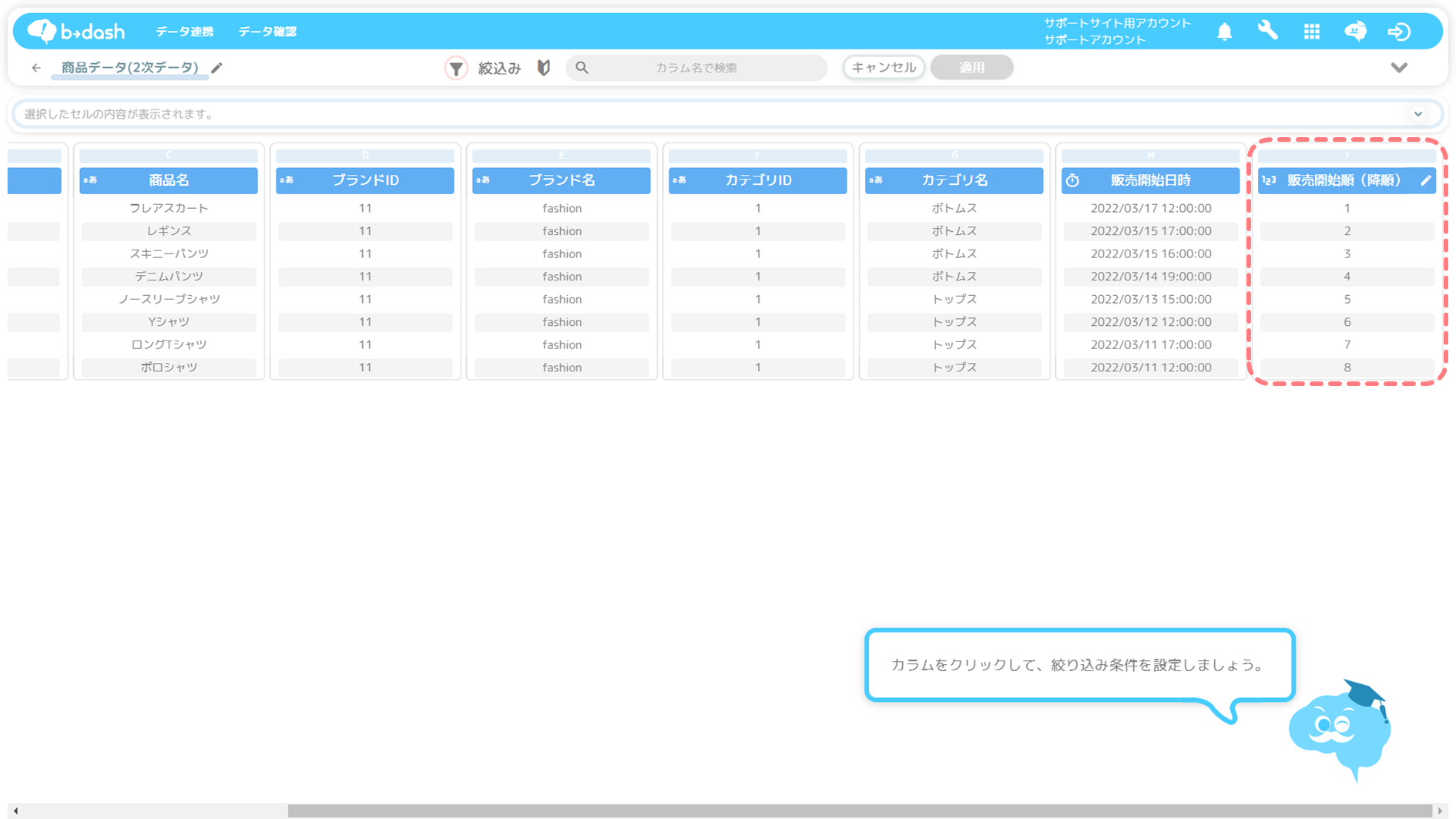Click the professor mascot character
Viewport: 1456px width, 819px height.
pos(1340,730)
